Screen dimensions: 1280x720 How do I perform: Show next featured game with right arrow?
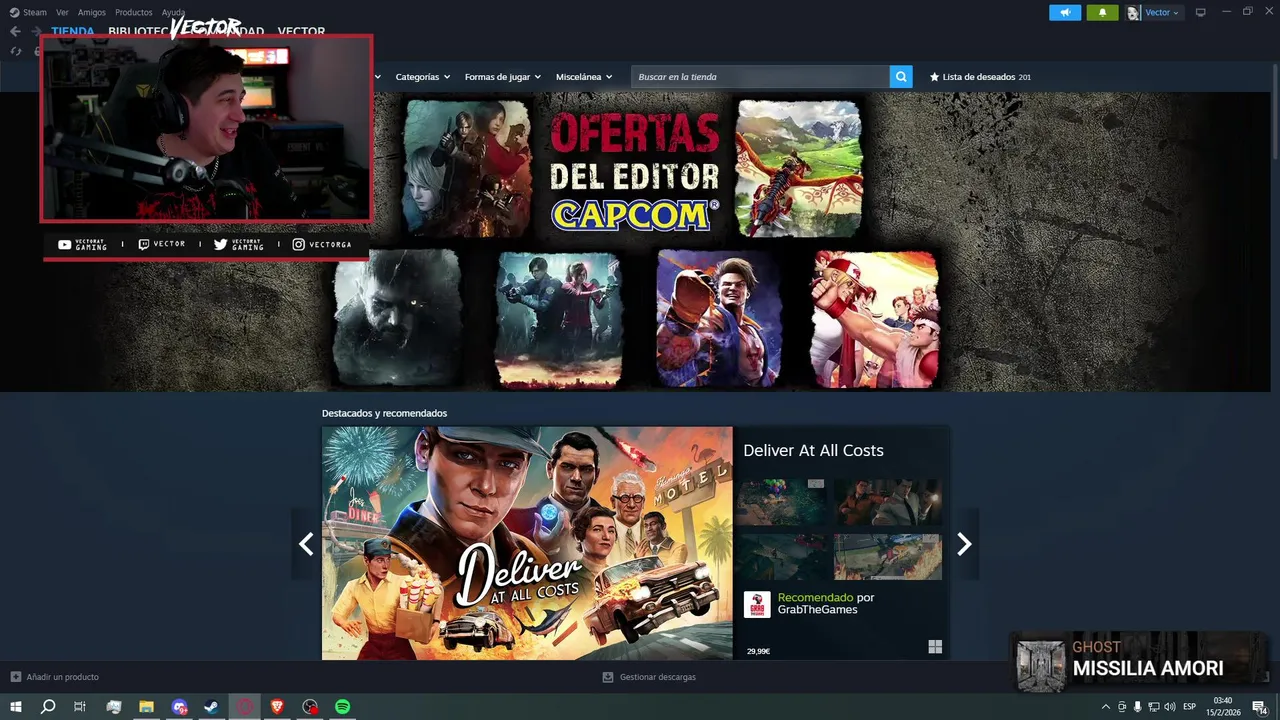964,544
